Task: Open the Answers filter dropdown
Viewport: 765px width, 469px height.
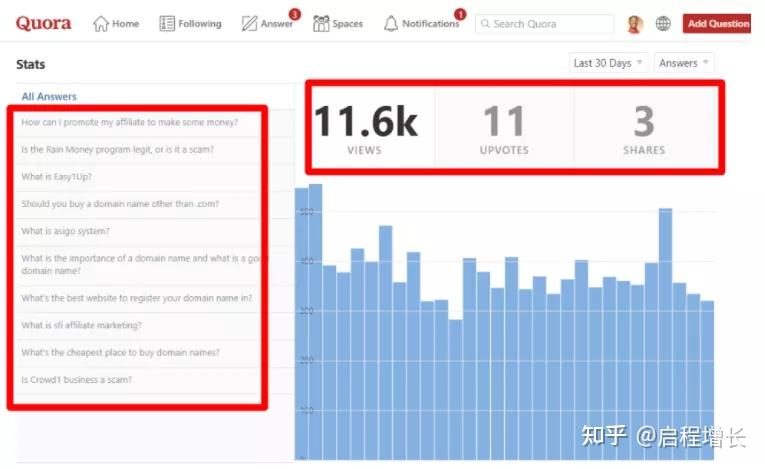Action: tap(684, 63)
